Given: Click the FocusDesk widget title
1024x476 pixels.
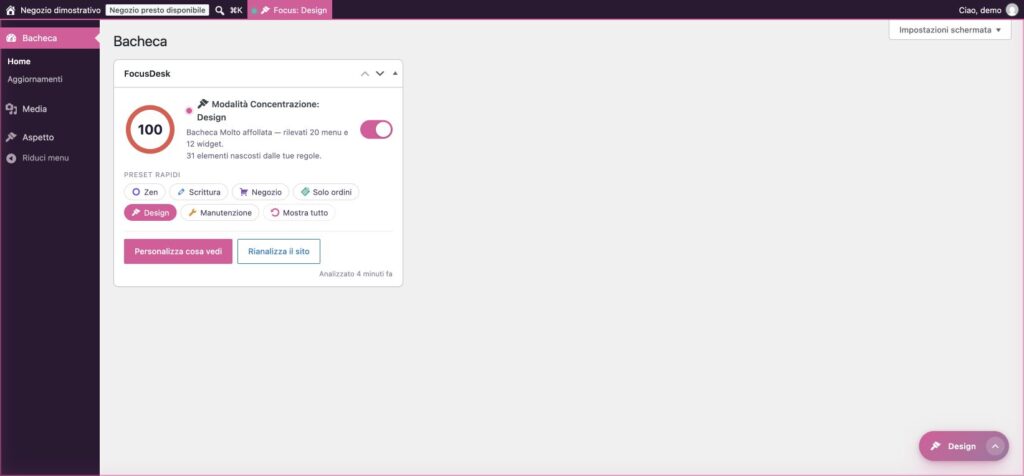Looking at the screenshot, I should click(x=147, y=74).
